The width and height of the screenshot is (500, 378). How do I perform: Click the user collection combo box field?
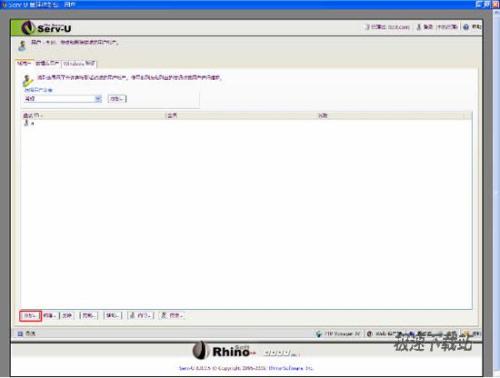pyautogui.click(x=63, y=99)
